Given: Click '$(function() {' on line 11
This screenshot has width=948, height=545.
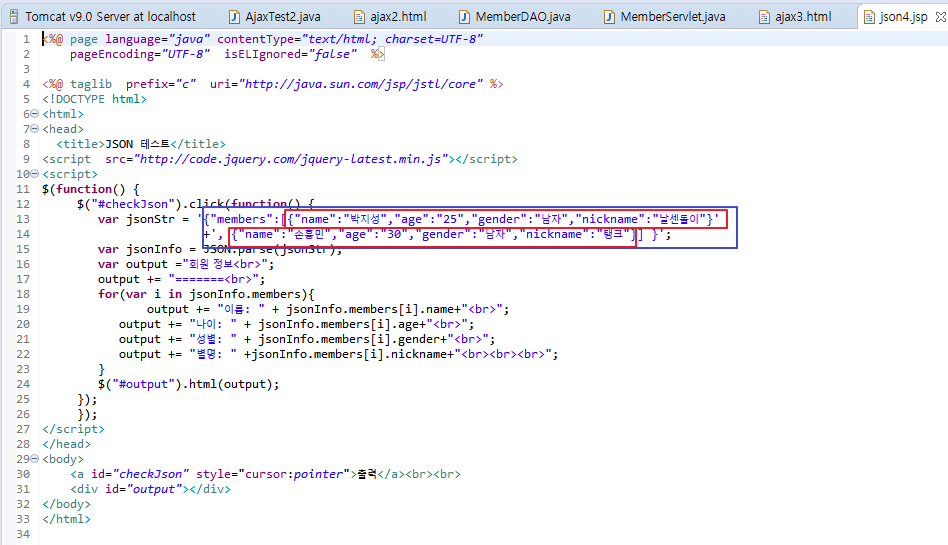Looking at the screenshot, I should [91, 189].
